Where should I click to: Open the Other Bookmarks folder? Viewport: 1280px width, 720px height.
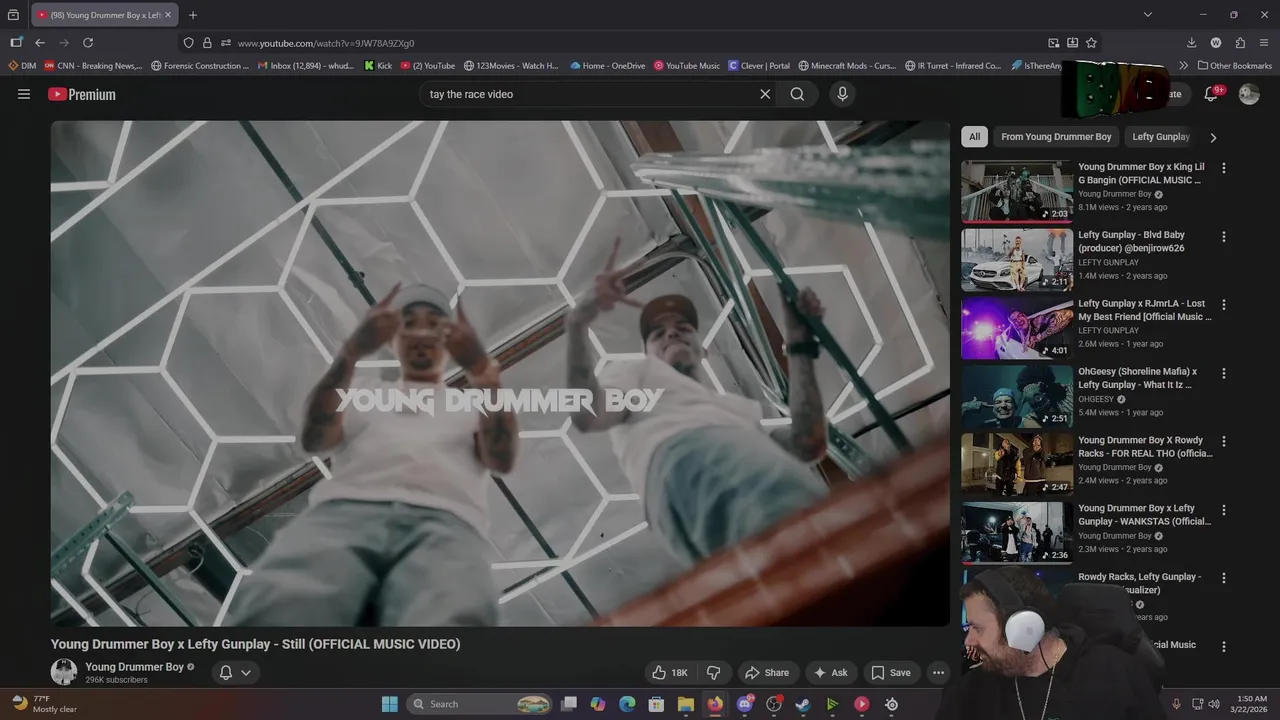(x=1235, y=65)
